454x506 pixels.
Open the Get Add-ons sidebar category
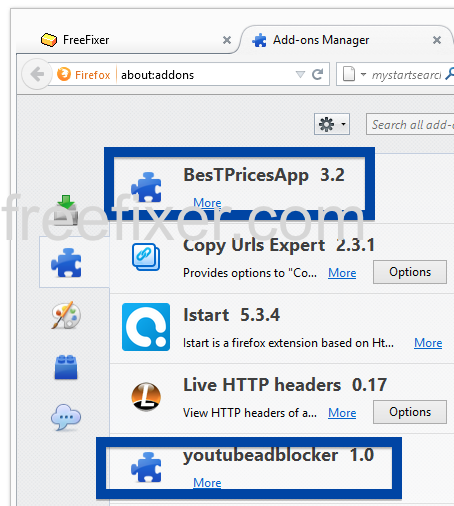click(66, 211)
